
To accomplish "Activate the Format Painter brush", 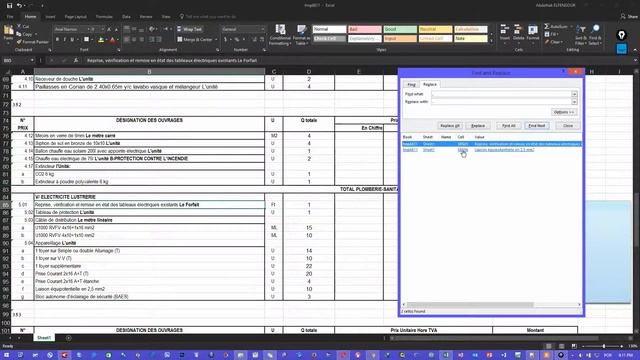I will tap(33, 42).
